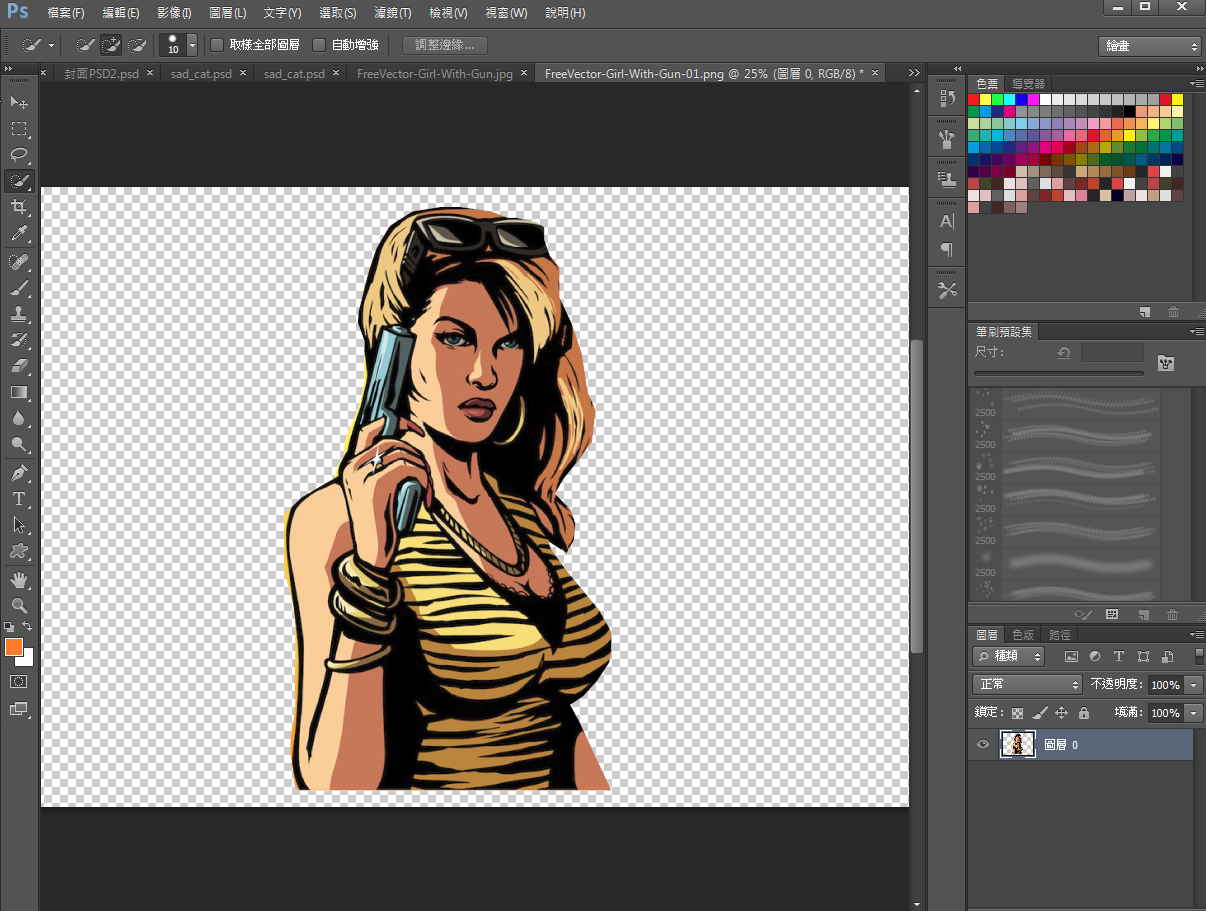Open the 填滿 fill dropdown arrow
The image size is (1206, 911).
pos(1193,713)
